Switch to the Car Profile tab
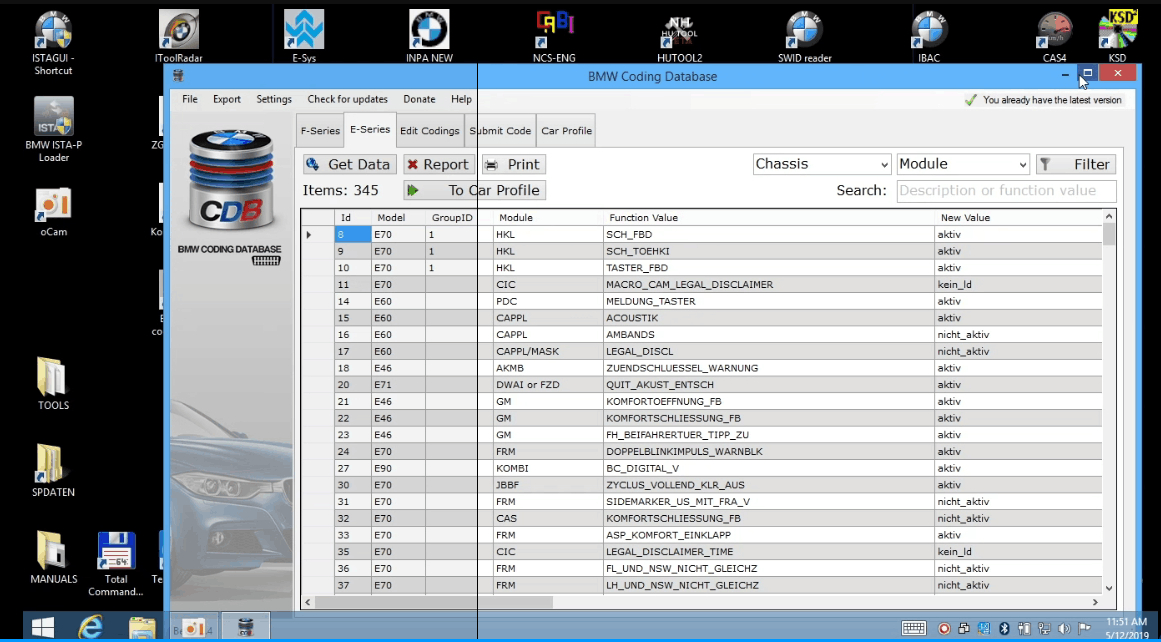The height and width of the screenshot is (642, 1161). [566, 130]
